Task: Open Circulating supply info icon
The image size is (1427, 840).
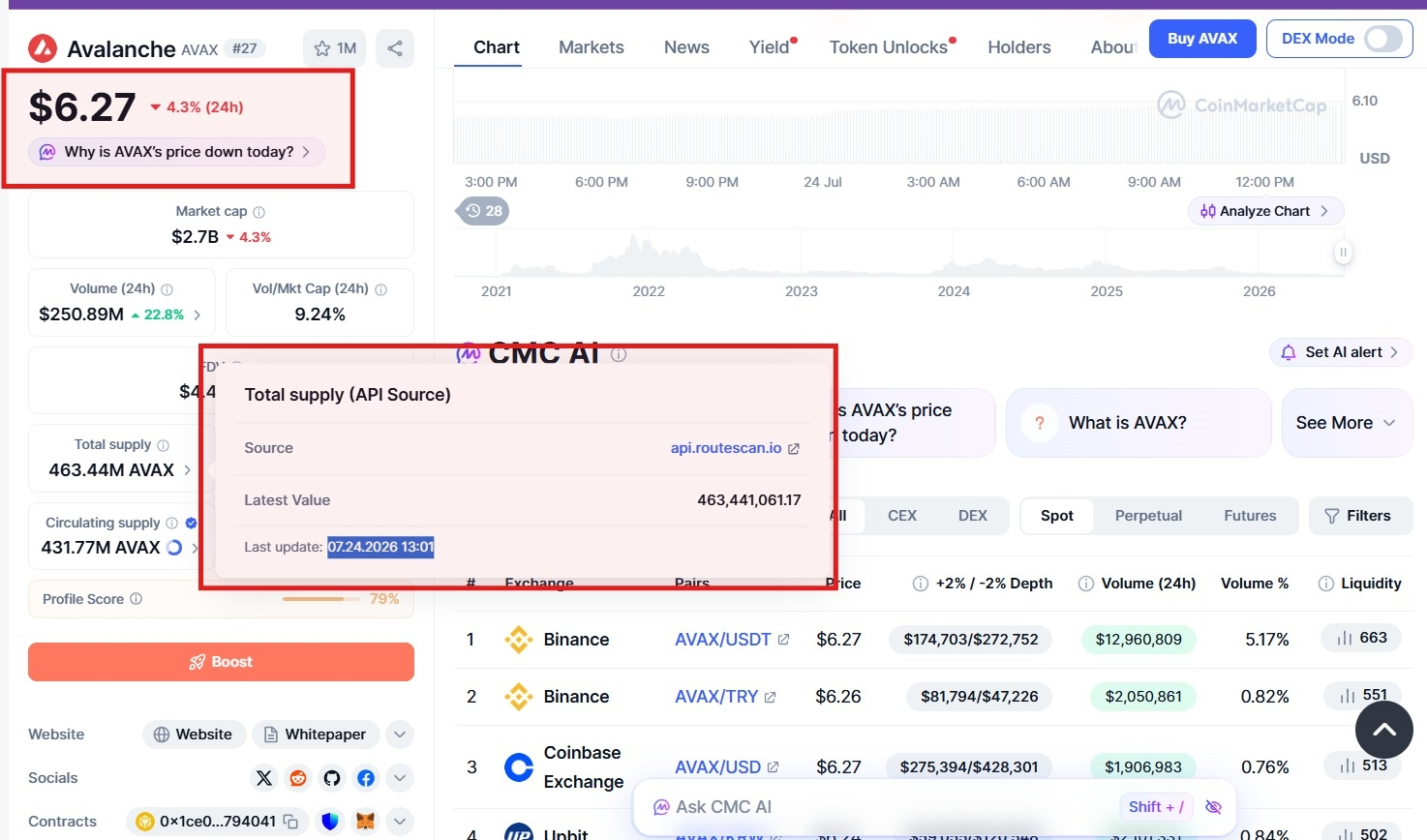Action: coord(171,523)
